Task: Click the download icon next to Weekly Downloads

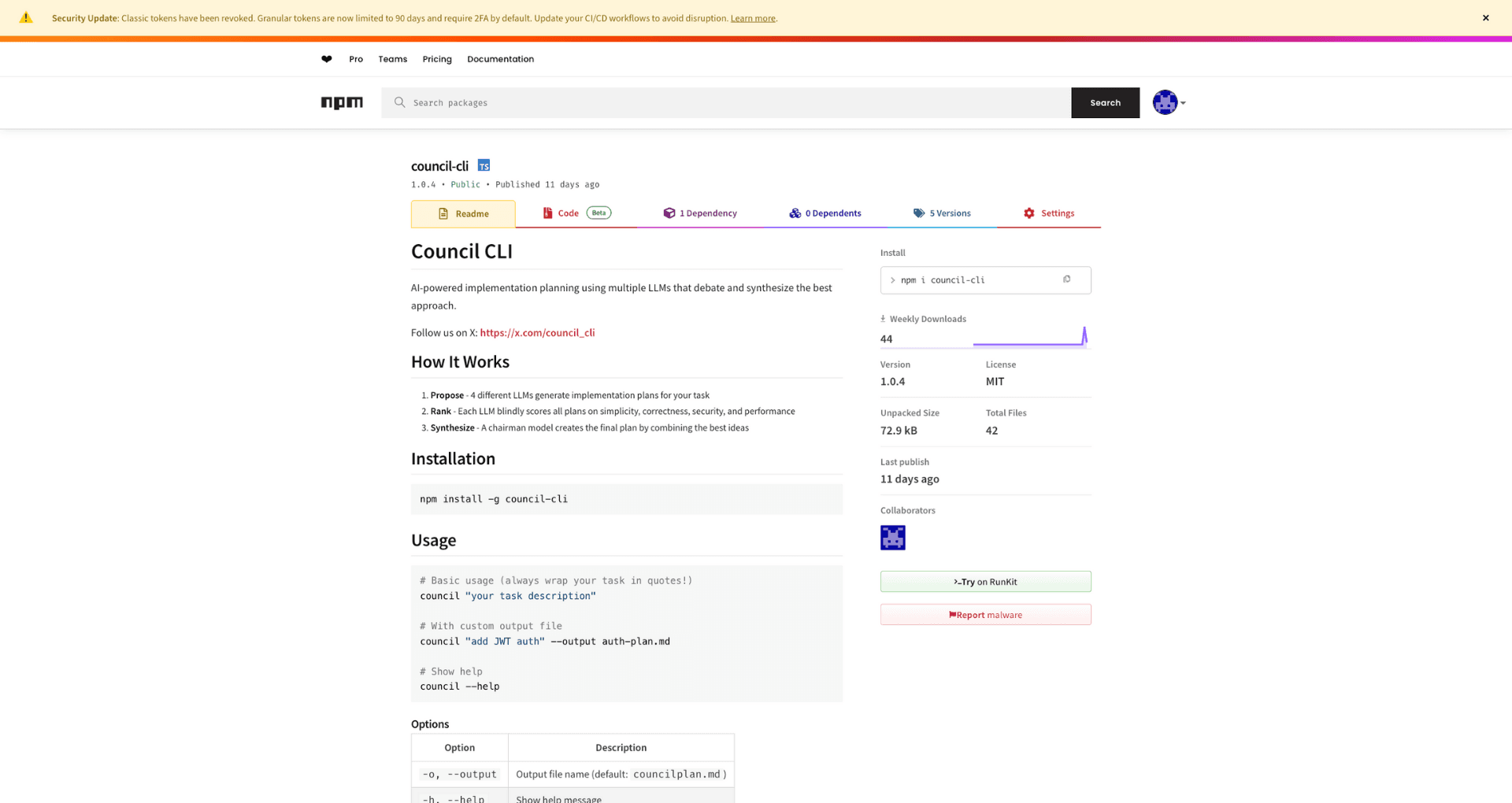Action: coord(884,318)
